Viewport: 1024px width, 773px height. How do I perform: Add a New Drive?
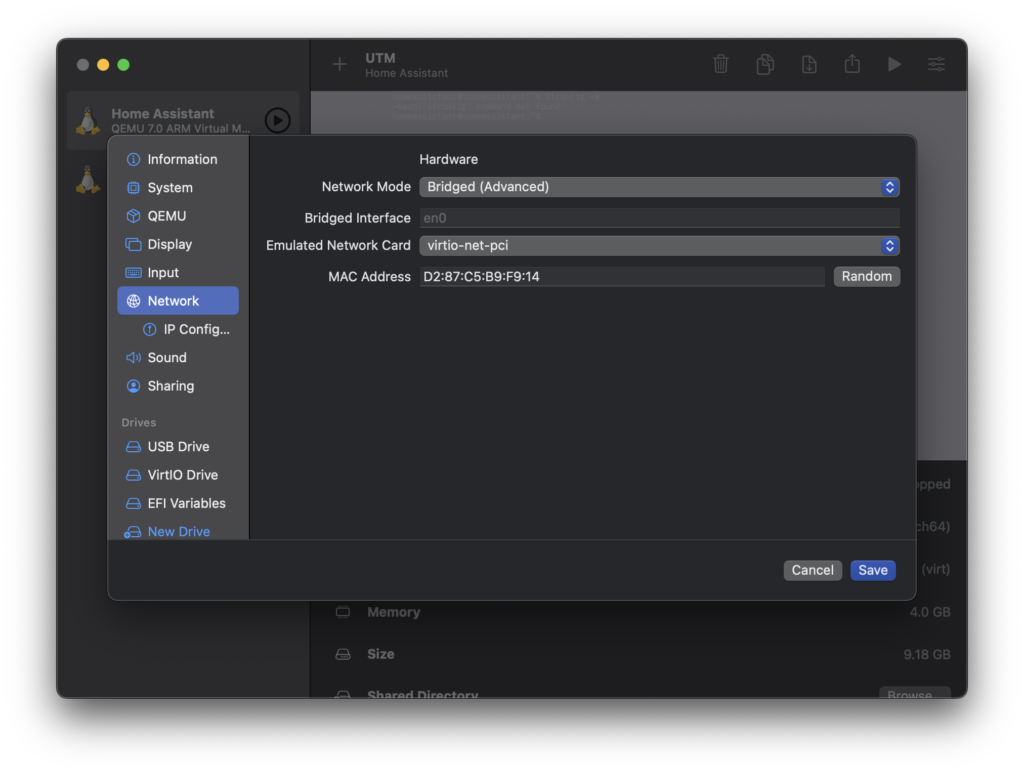coord(178,531)
